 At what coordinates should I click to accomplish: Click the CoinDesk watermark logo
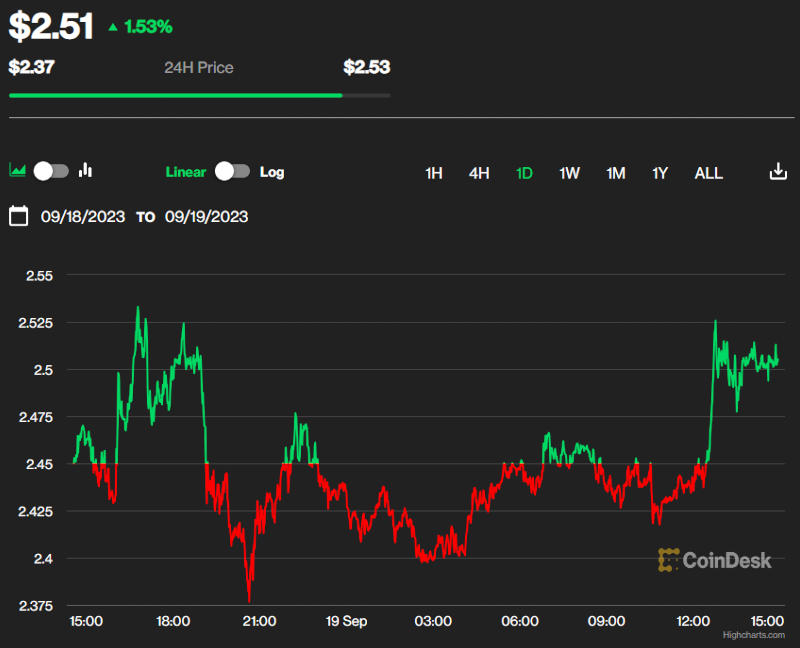(x=714, y=560)
